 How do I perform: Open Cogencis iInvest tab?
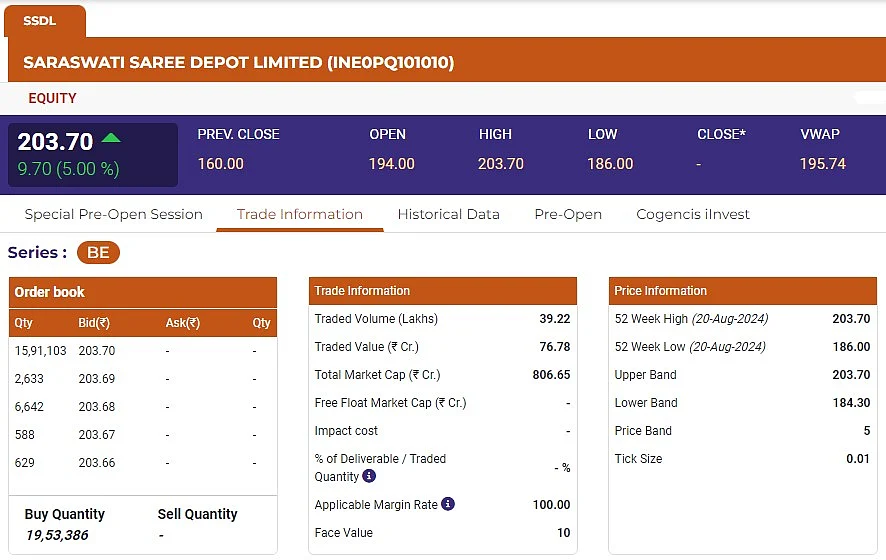[x=693, y=214]
